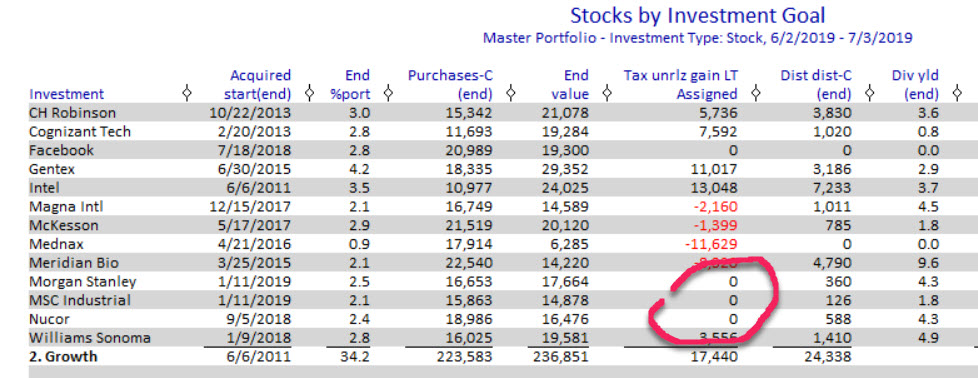Click the Master Portfolio subtitle text
The width and height of the screenshot is (978, 378).
click(x=698, y=38)
